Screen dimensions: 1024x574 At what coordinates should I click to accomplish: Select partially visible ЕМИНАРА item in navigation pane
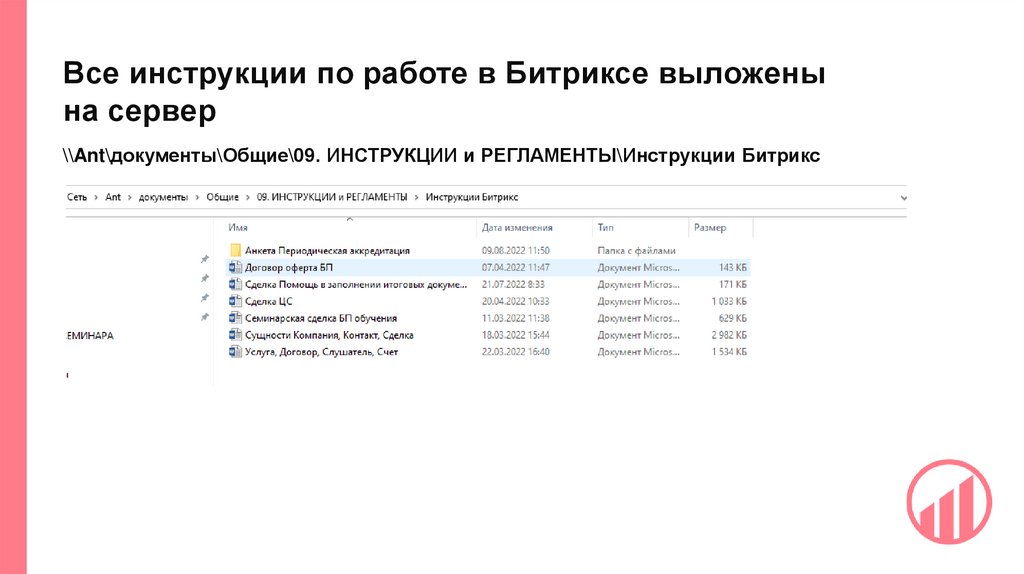pos(90,336)
